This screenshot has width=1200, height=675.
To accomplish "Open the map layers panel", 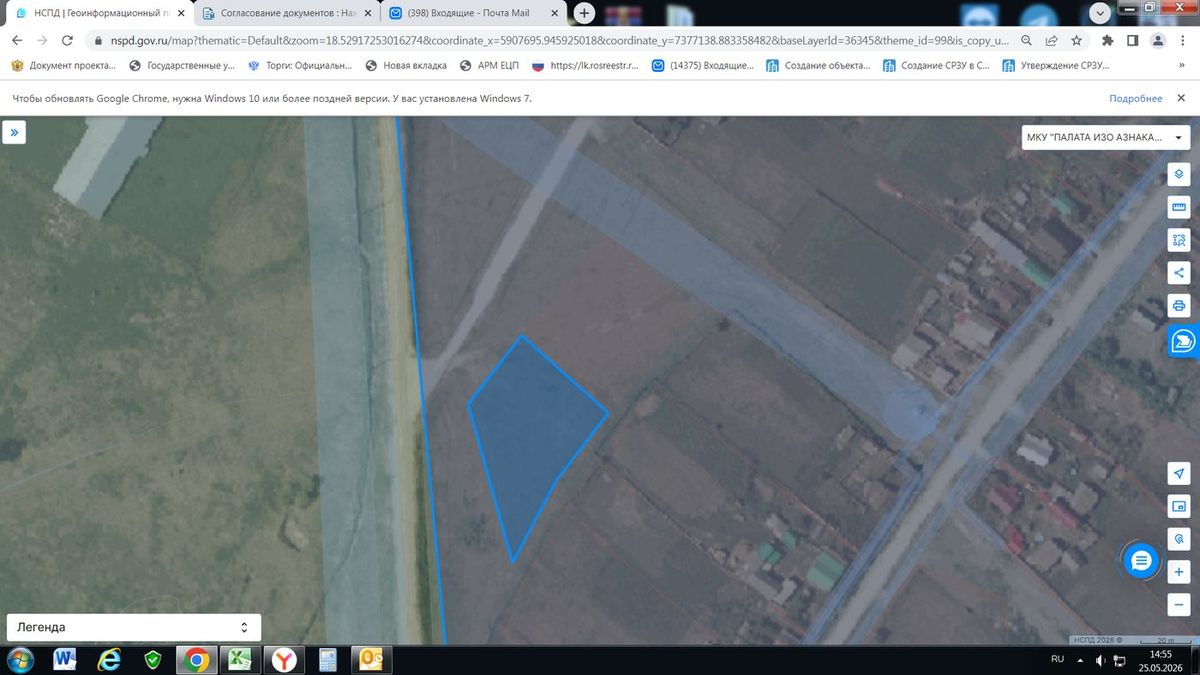I will (1179, 173).
